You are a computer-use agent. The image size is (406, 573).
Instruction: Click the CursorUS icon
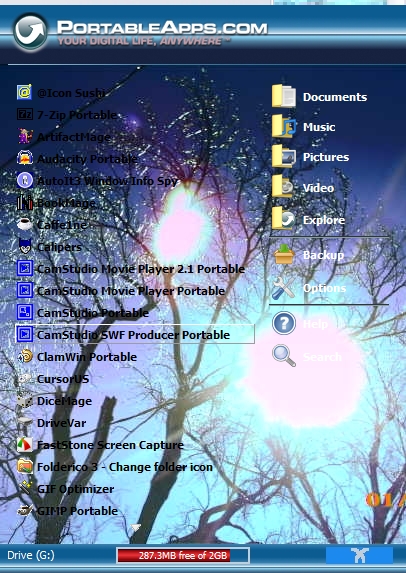point(24,379)
